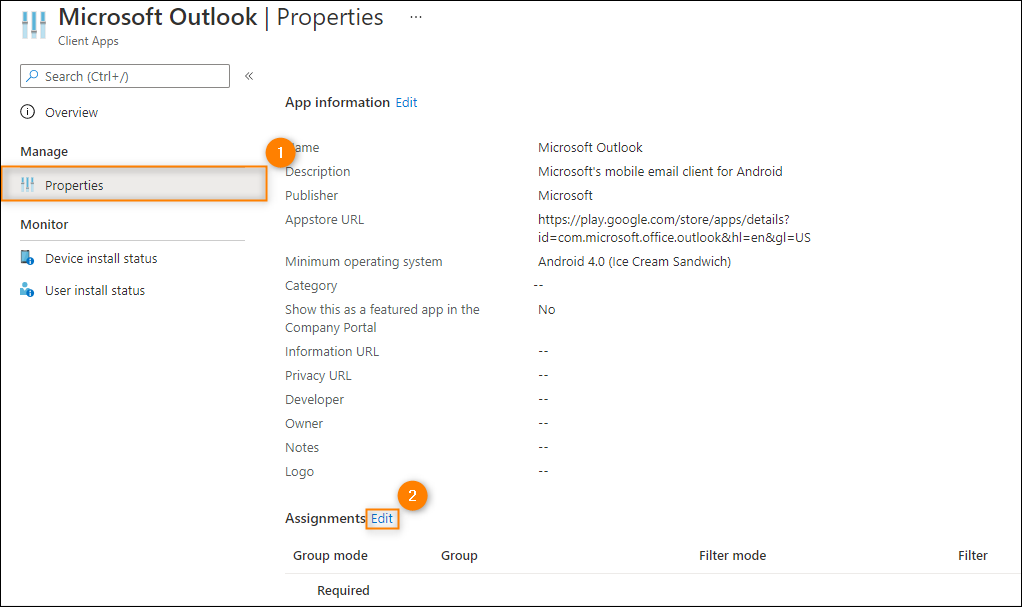Screen dimensions: 1022x607
Task: Focus the Search (Ctrl+/) input box
Action: (x=125, y=76)
